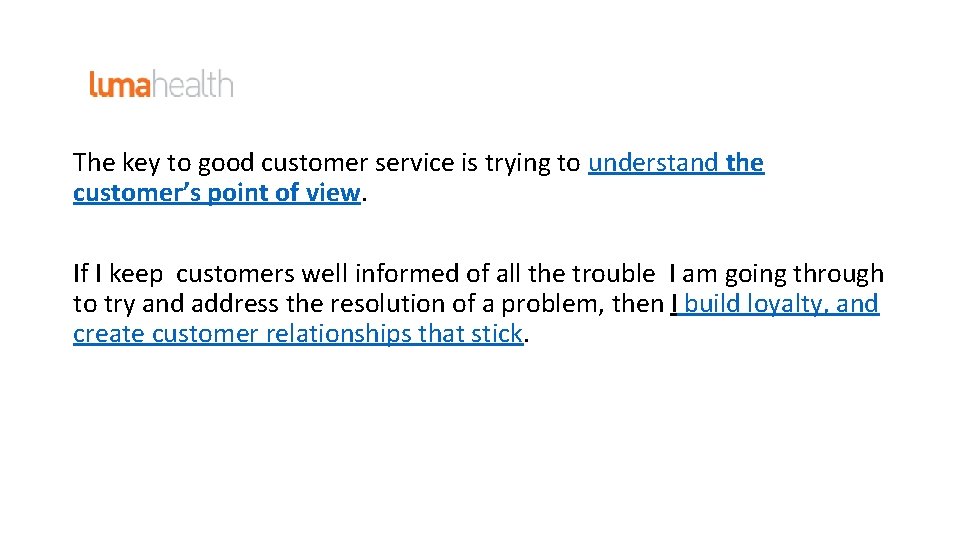The height and width of the screenshot is (540, 960).
Task: Click the underlined "I" before "build"
Action: pyautogui.click(x=674, y=304)
